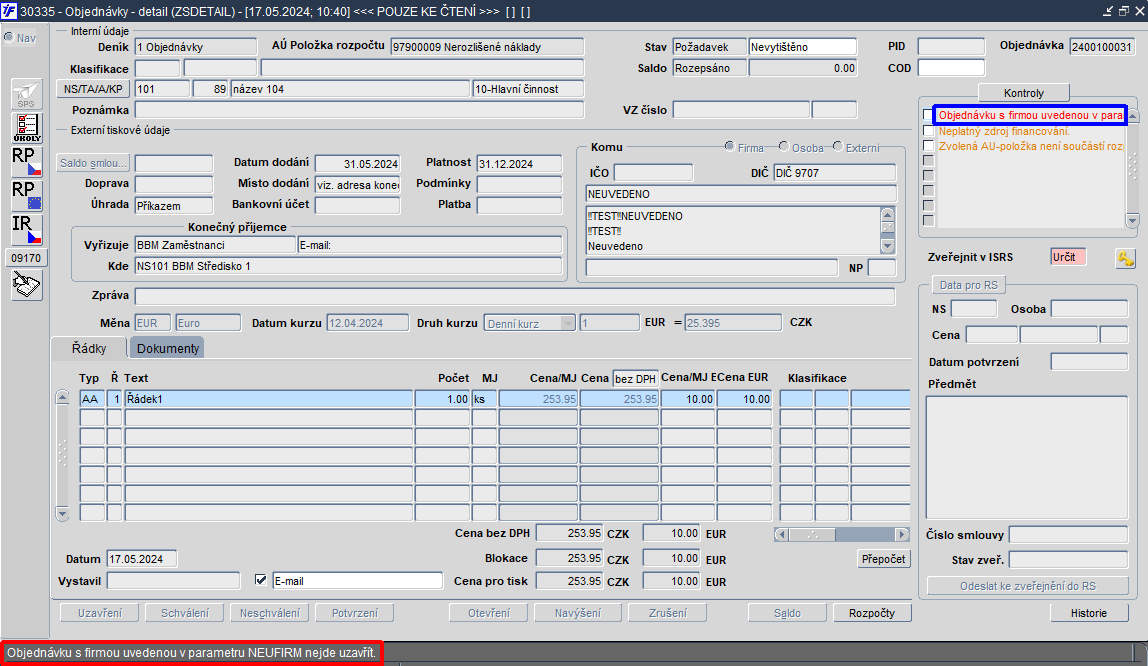
Task: Click the Datum field 17.05.2024
Action: [x=141, y=559]
